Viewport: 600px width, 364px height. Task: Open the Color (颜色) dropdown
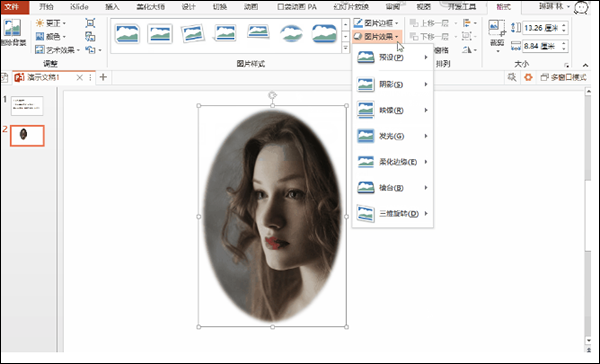[x=51, y=36]
